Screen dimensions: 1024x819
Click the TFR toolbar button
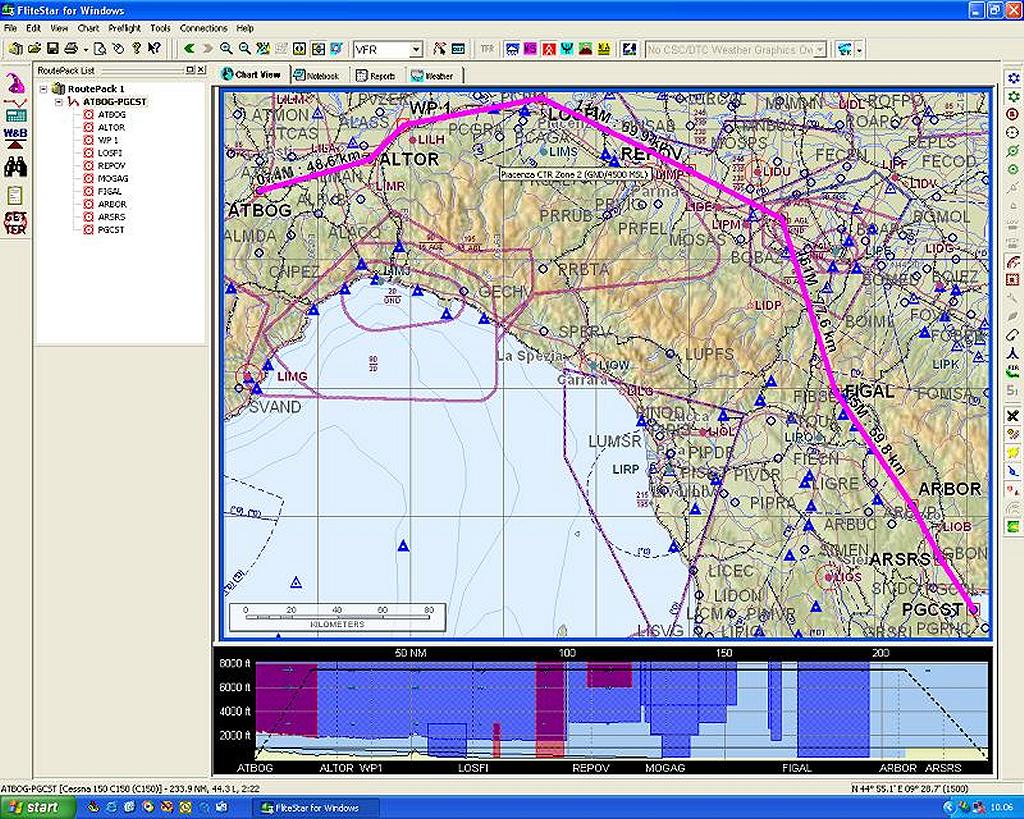pos(487,49)
